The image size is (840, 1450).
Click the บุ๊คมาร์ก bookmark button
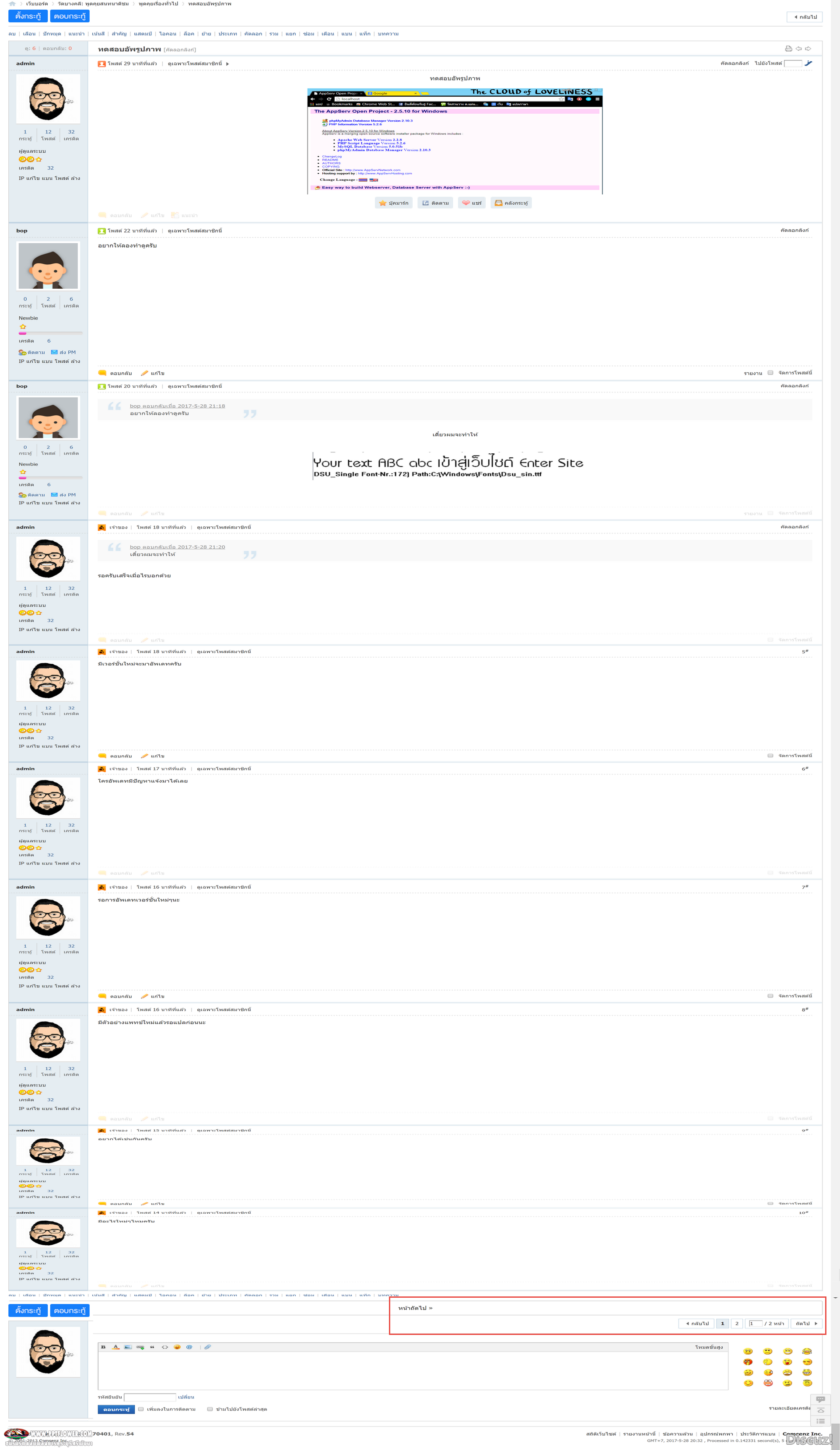point(394,203)
